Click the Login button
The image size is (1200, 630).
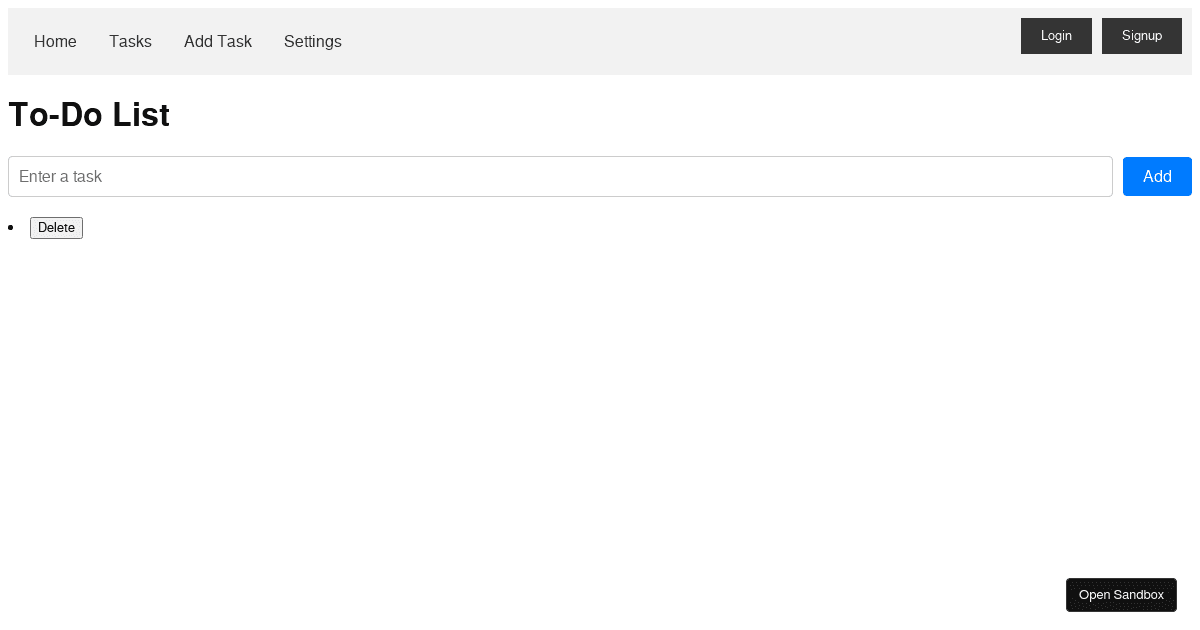click(1056, 36)
